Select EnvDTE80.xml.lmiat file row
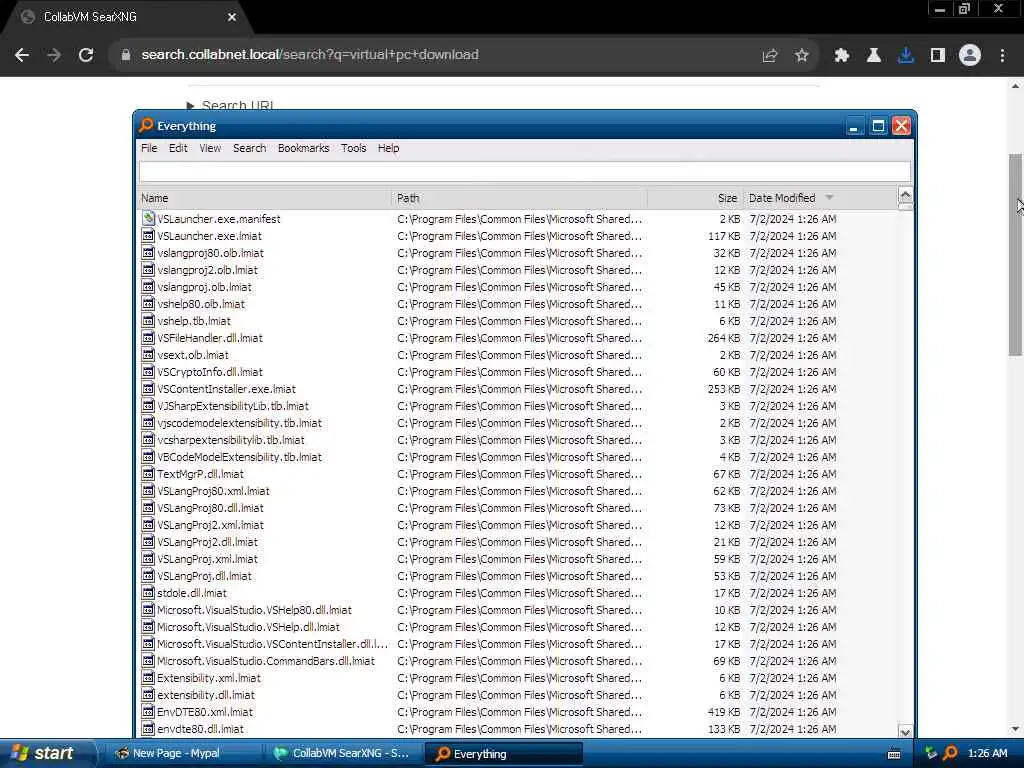1024x768 pixels. pyautogui.click(x=518, y=712)
